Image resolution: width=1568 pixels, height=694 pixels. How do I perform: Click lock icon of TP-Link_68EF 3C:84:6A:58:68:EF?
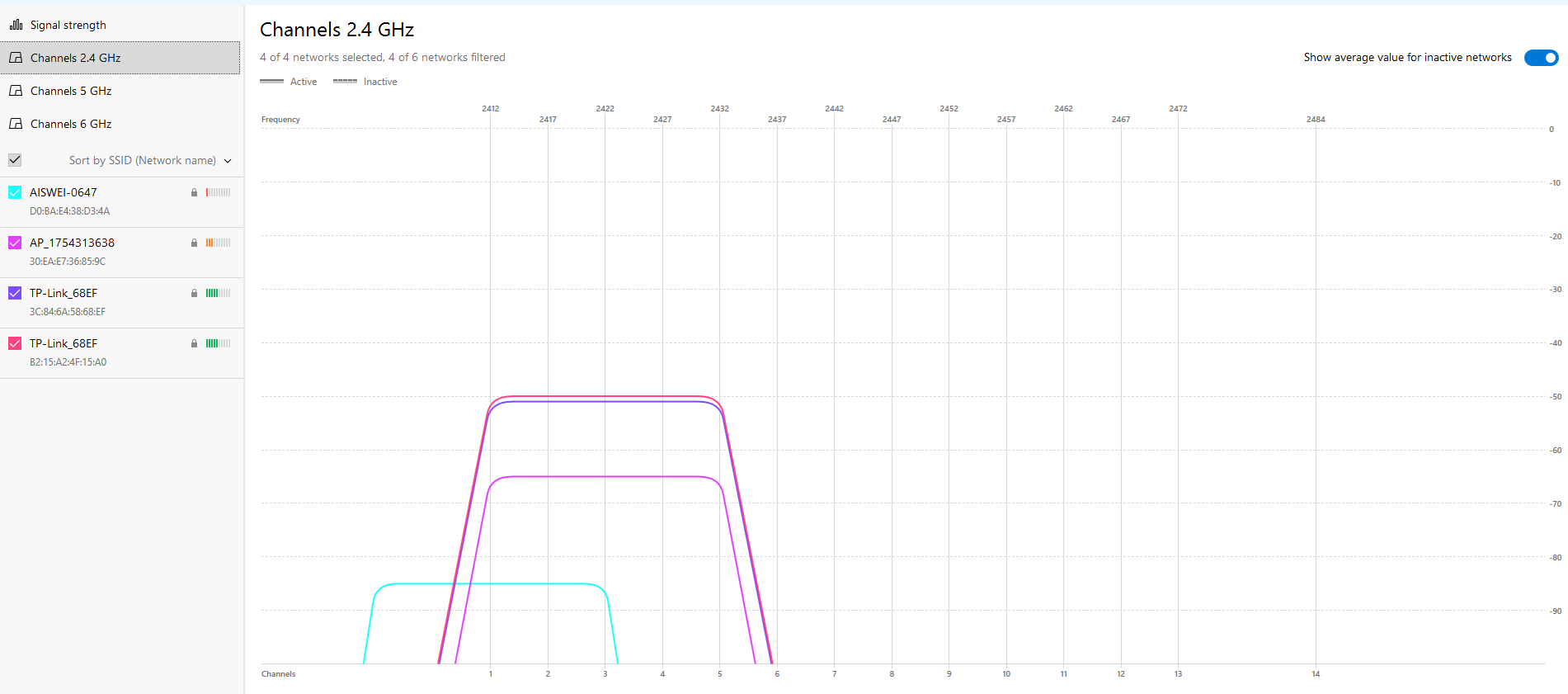point(195,293)
